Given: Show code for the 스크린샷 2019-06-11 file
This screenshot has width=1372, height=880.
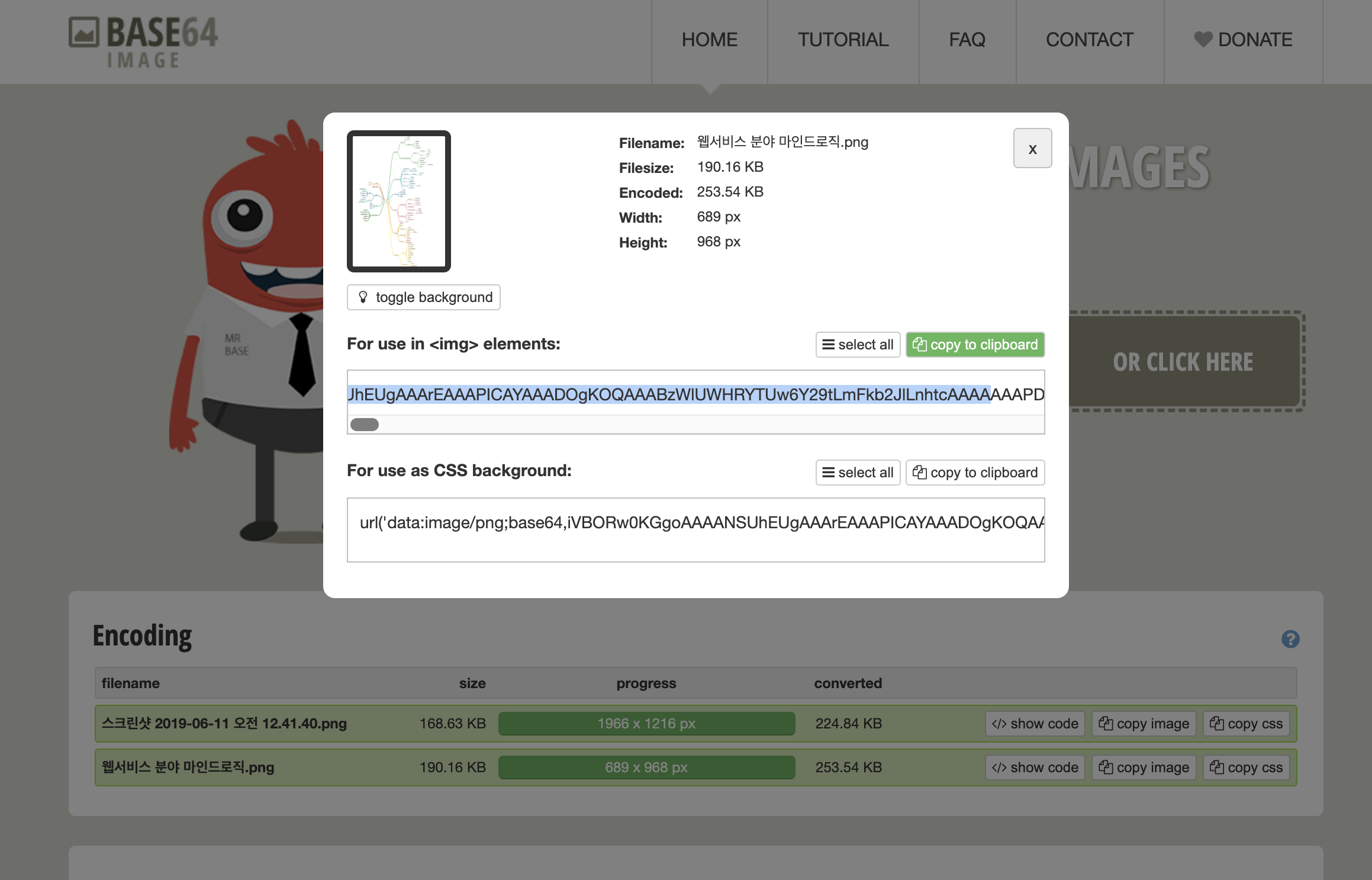Looking at the screenshot, I should 1035,724.
